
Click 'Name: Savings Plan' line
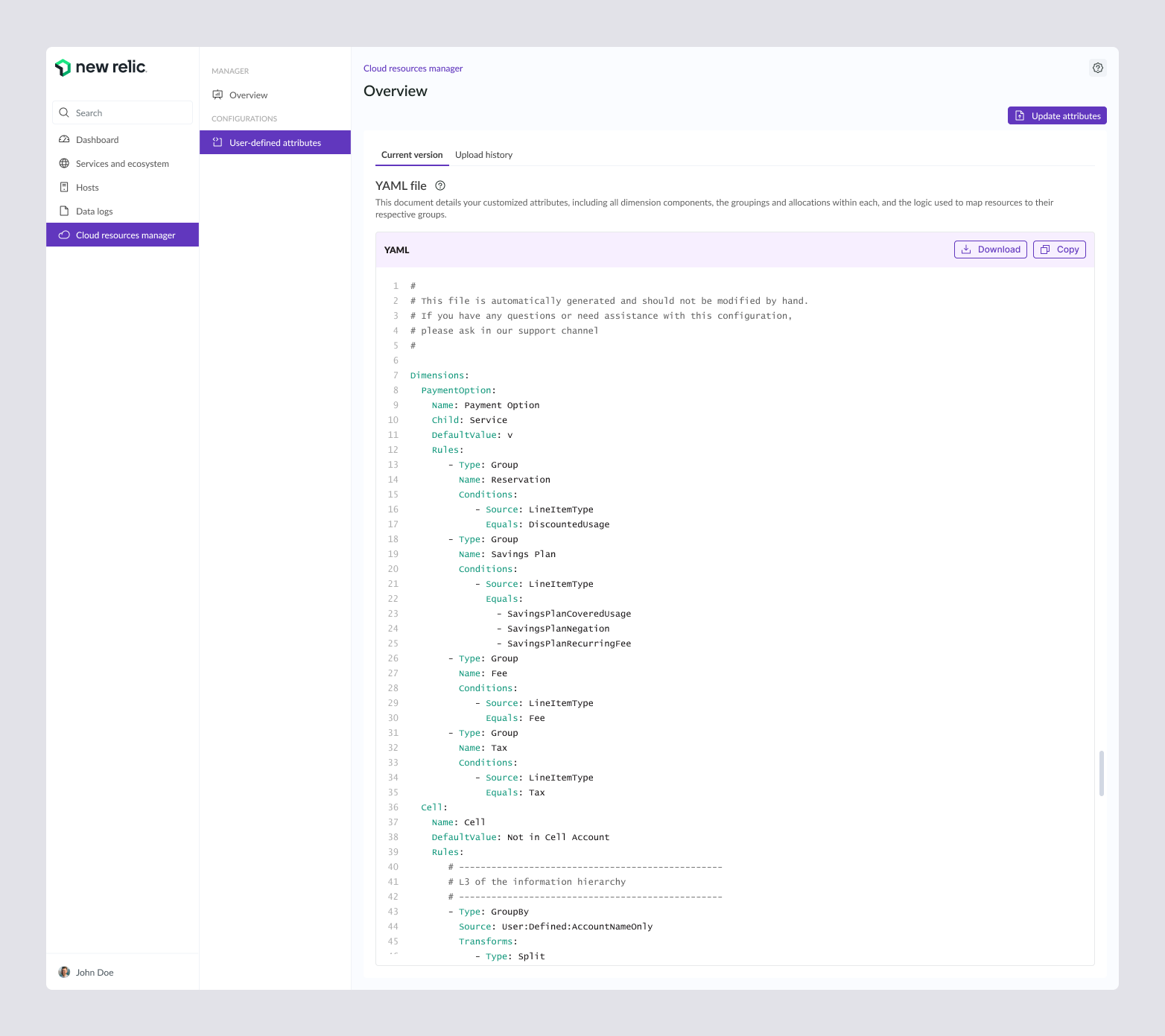[507, 554]
